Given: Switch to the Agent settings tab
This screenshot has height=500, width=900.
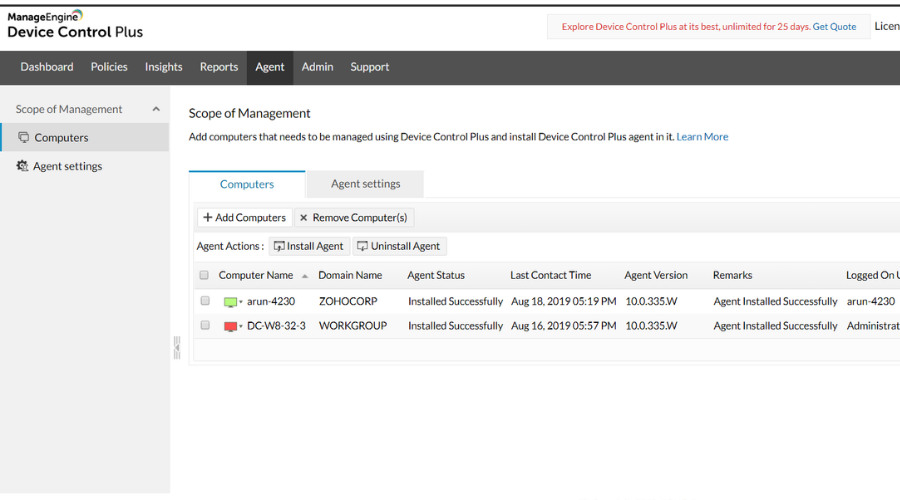Looking at the screenshot, I should (x=366, y=184).
